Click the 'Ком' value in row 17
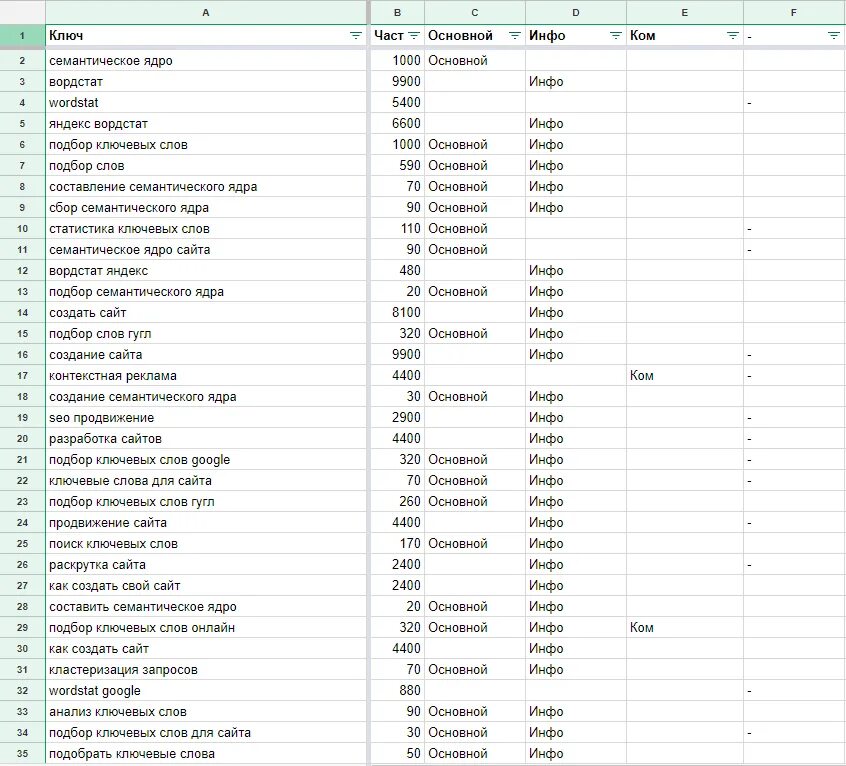Viewport: 846px width, 766px height. (x=642, y=375)
